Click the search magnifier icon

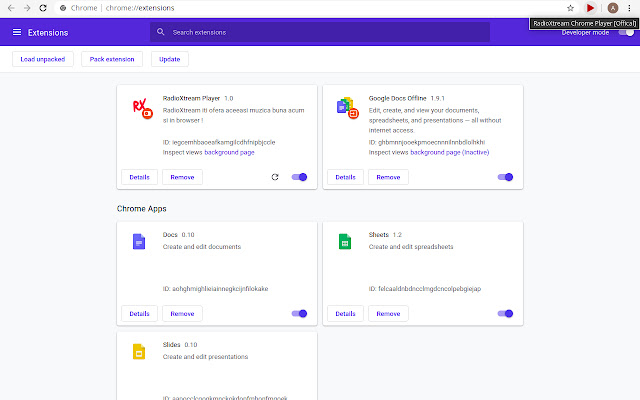[x=160, y=32]
